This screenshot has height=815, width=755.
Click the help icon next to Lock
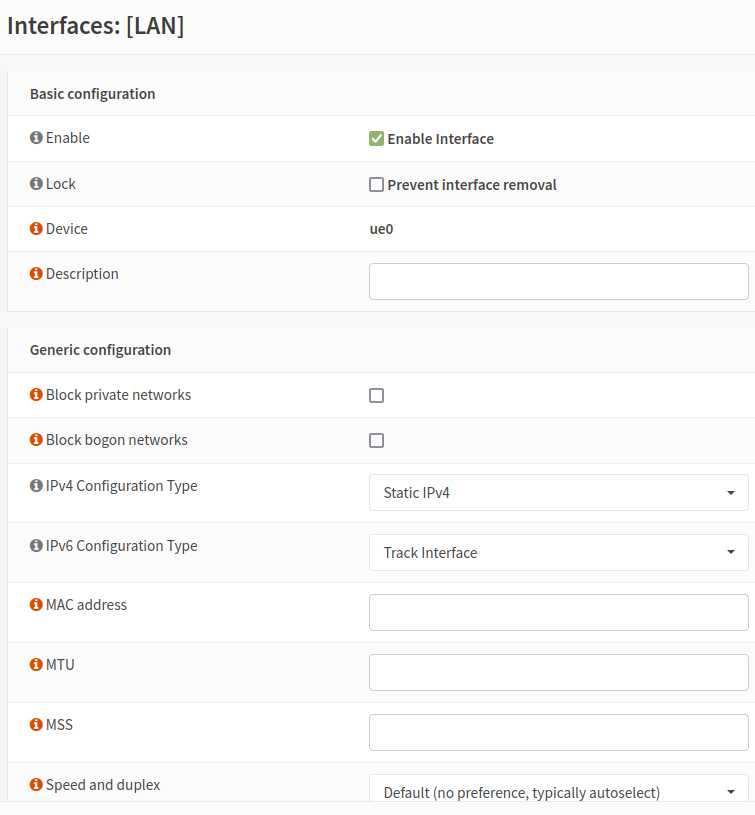point(37,184)
